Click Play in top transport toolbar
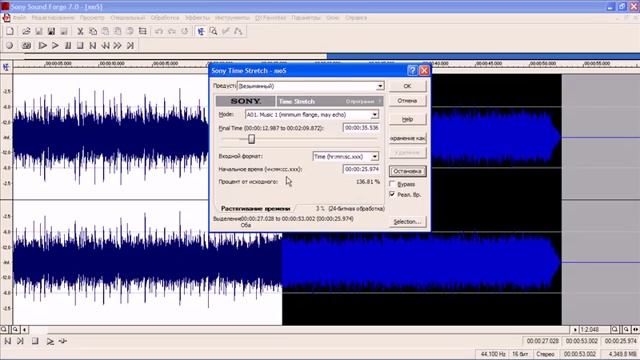Image resolution: width=640 pixels, height=360 pixels. tap(55, 45)
